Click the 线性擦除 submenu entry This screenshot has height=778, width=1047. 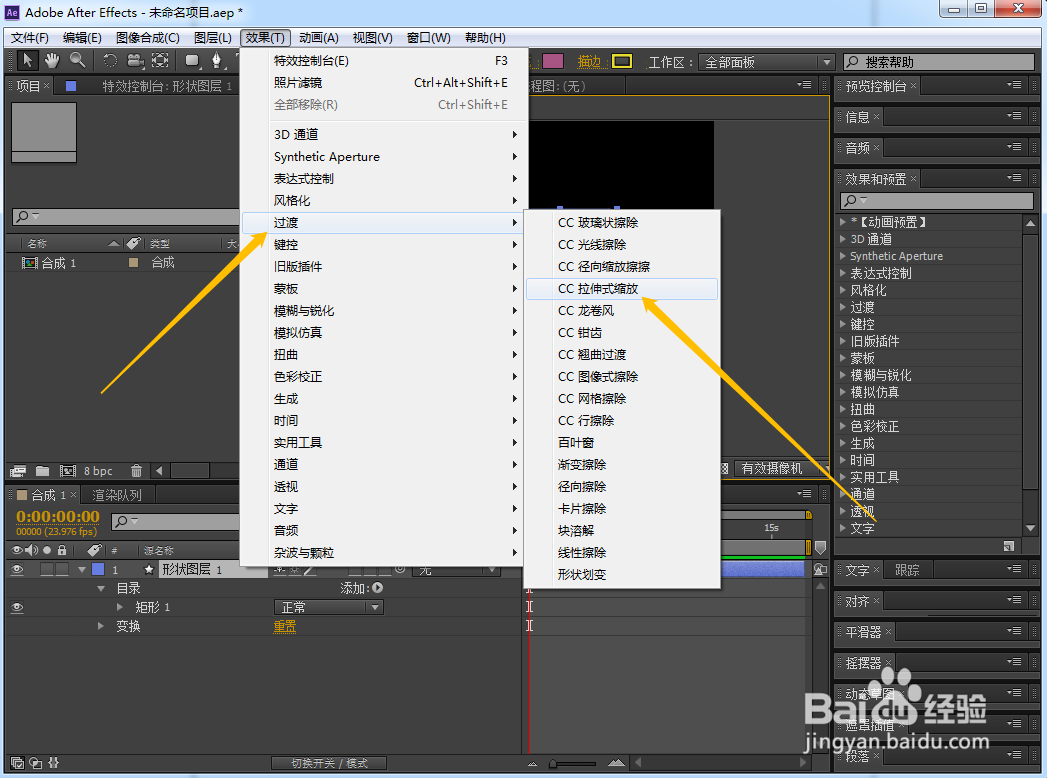tap(622, 552)
